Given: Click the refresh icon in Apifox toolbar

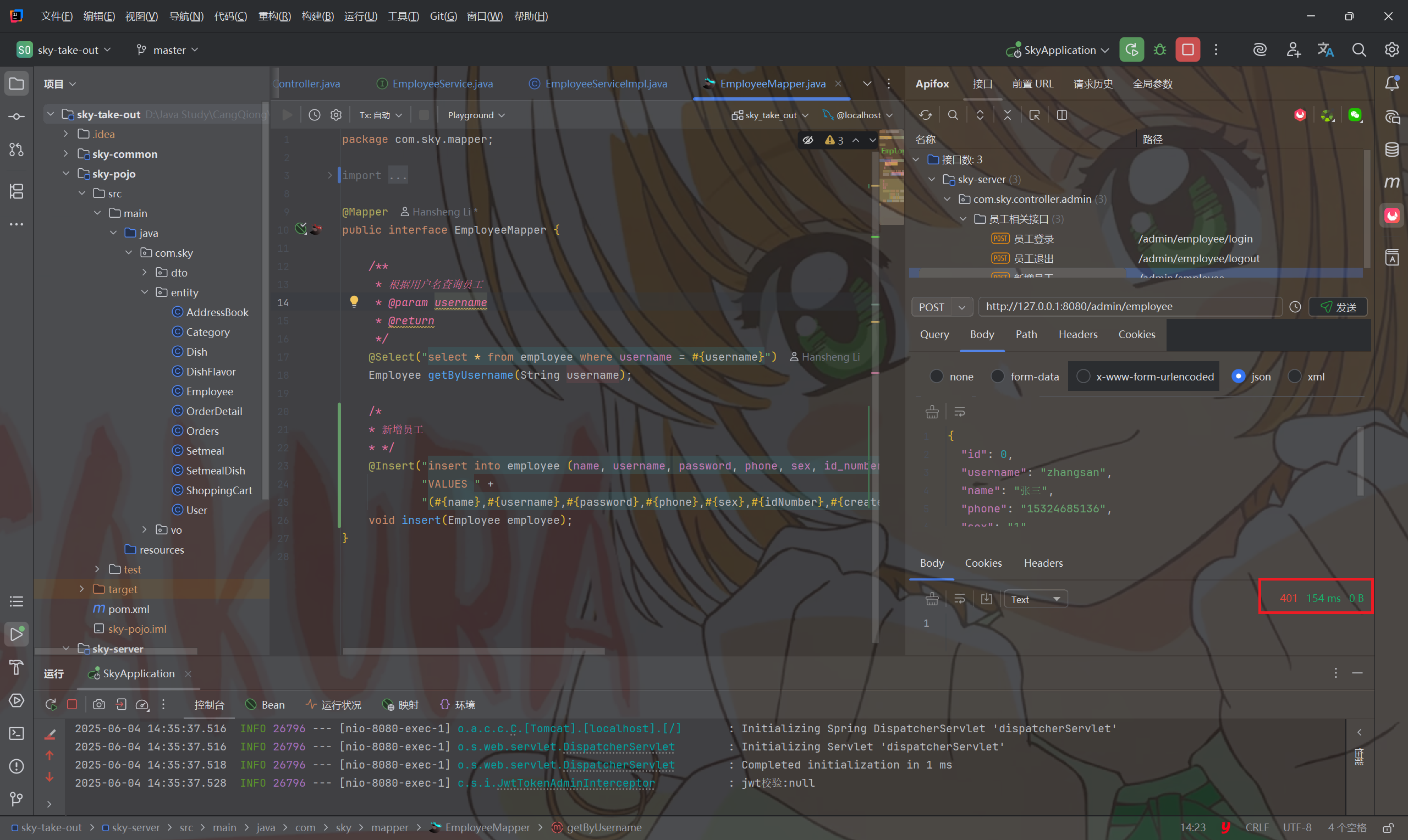Looking at the screenshot, I should click(x=925, y=115).
